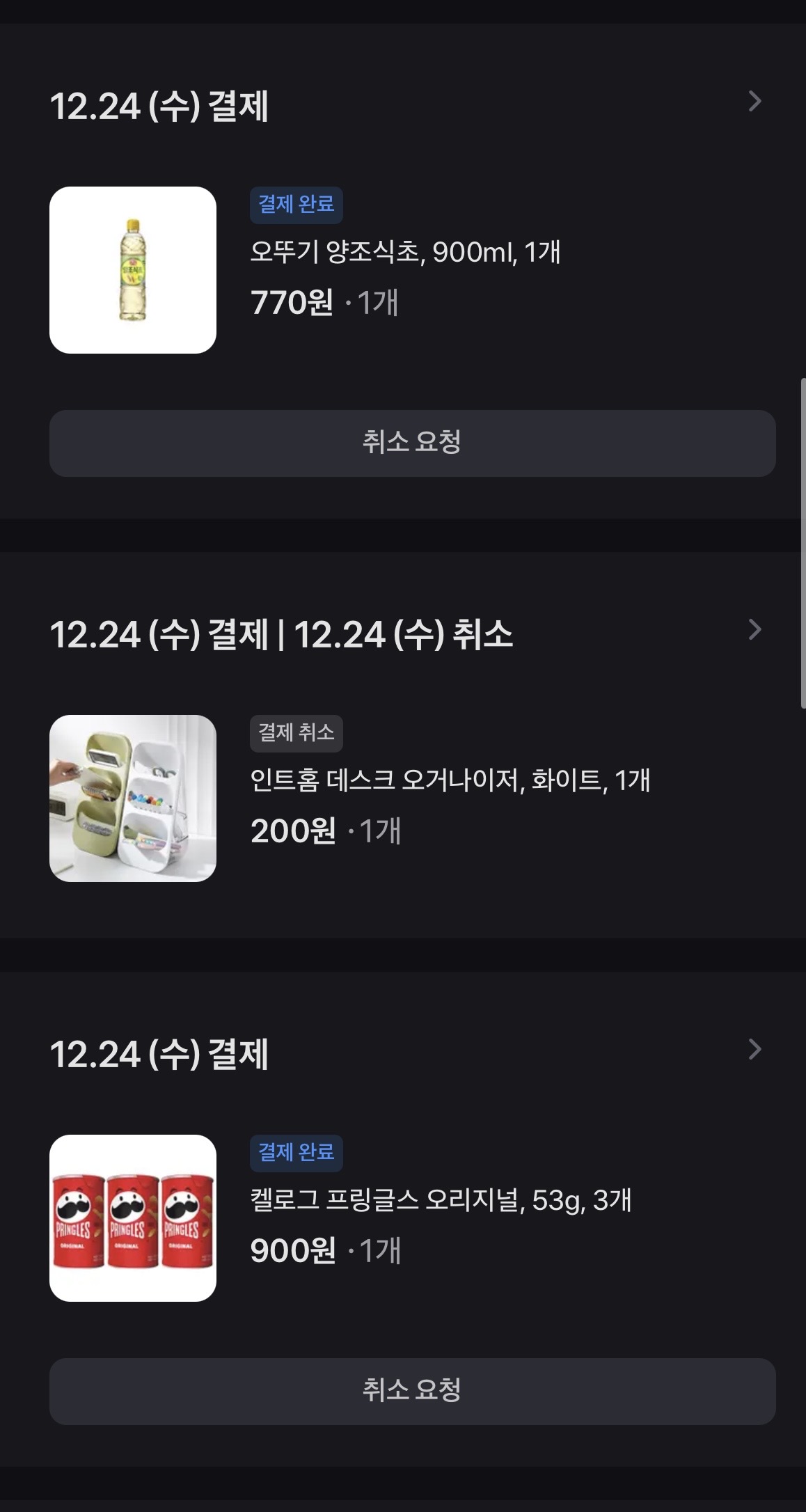Tap the desk organizer product image
This screenshot has width=806, height=1512.
(x=133, y=798)
